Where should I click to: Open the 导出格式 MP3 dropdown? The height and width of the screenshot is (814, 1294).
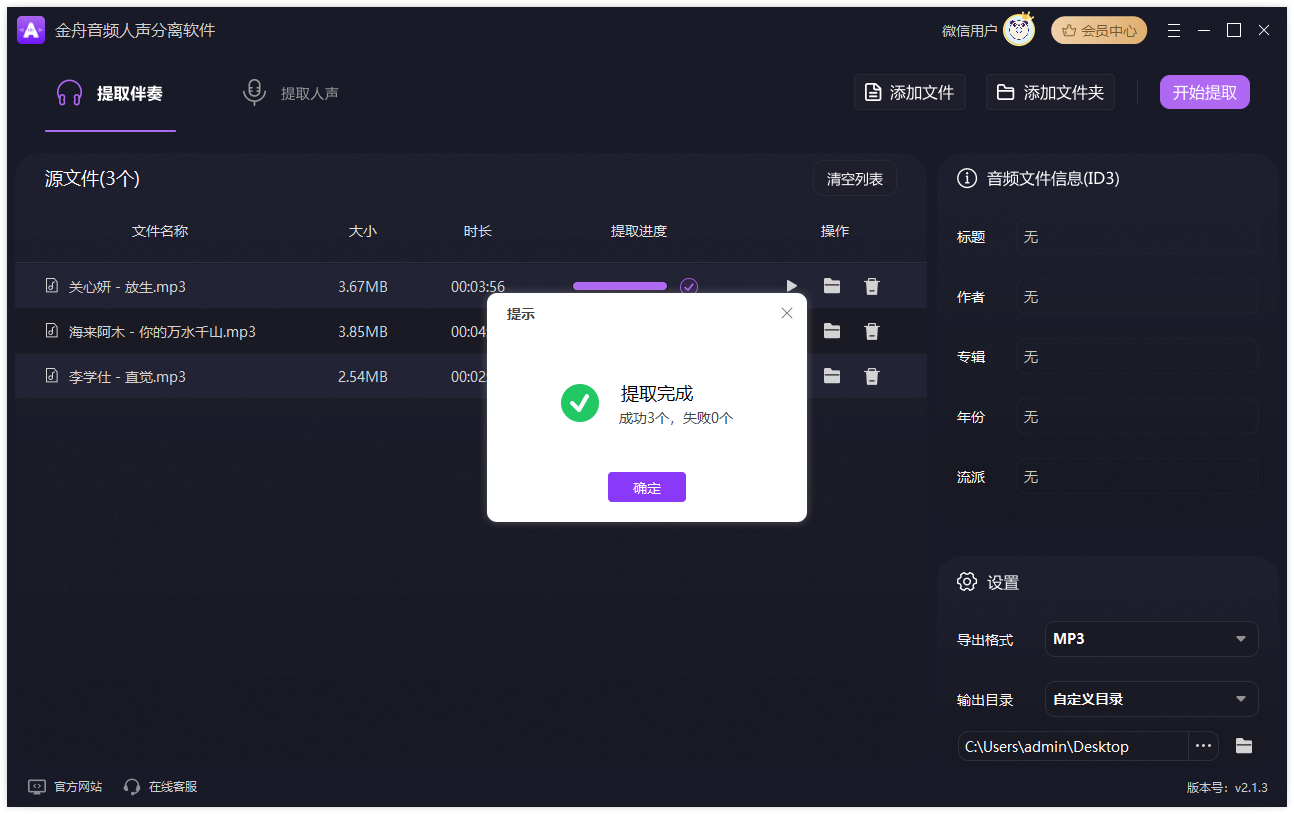(x=1151, y=639)
